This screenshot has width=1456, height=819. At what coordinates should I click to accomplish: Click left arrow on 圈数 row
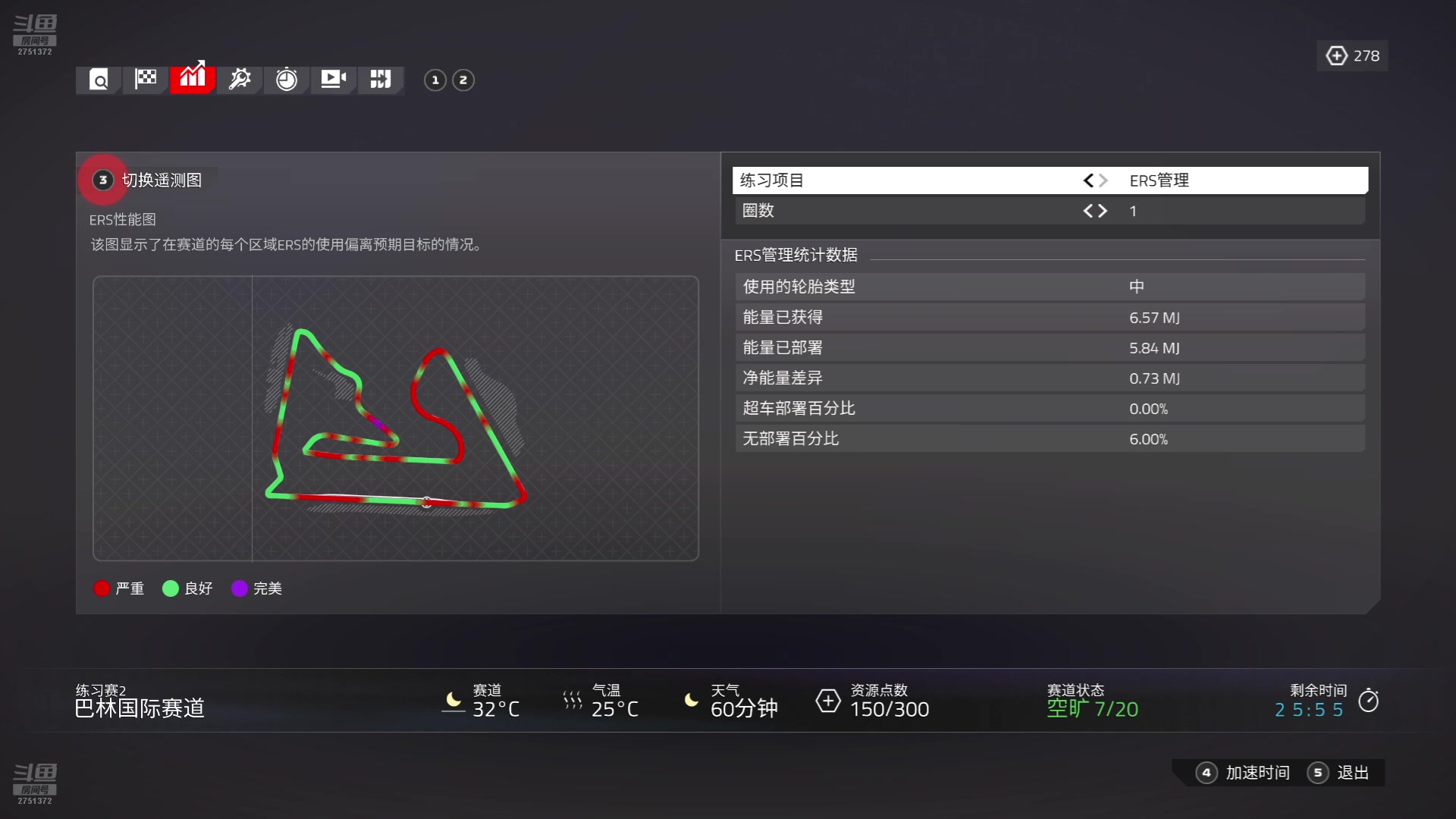[1088, 211]
